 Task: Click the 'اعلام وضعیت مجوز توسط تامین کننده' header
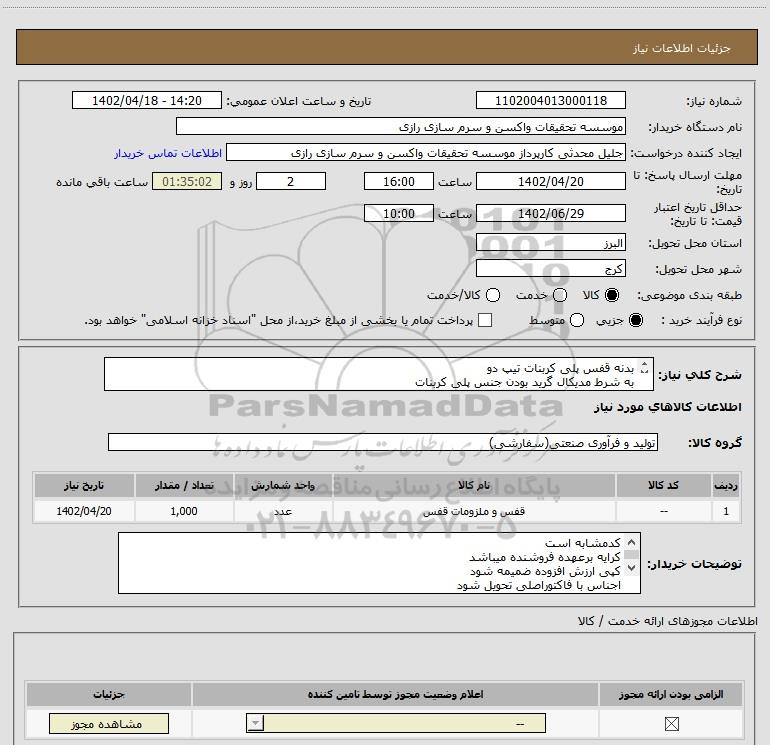[x=395, y=694]
